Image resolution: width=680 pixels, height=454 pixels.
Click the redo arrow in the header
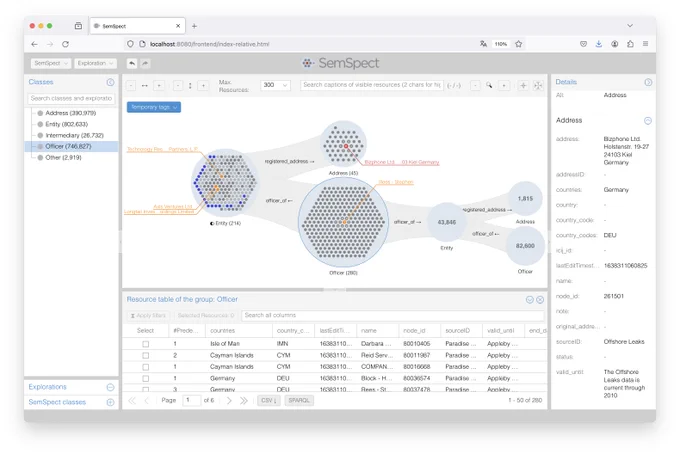click(145, 63)
